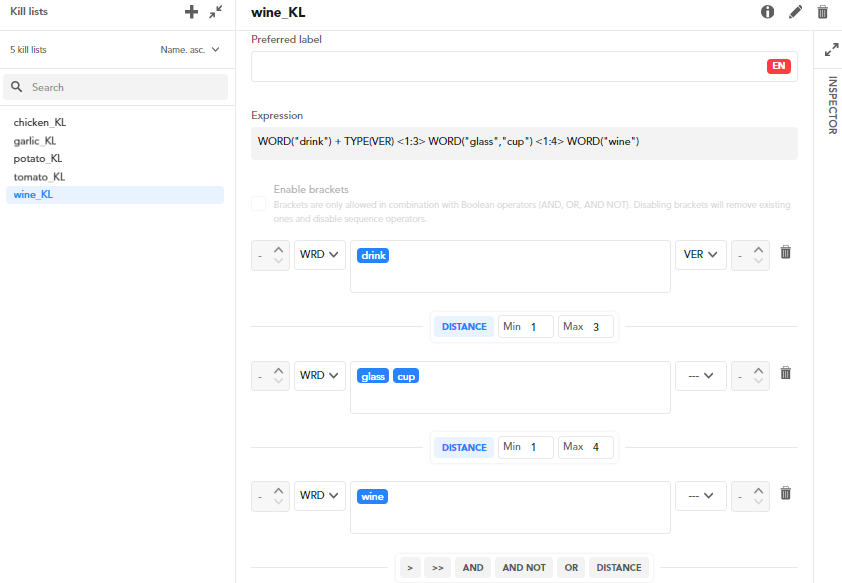Viewport: 842px width, 583px height.
Task: Delete wine_KL using the header trash icon
Action: (822, 12)
